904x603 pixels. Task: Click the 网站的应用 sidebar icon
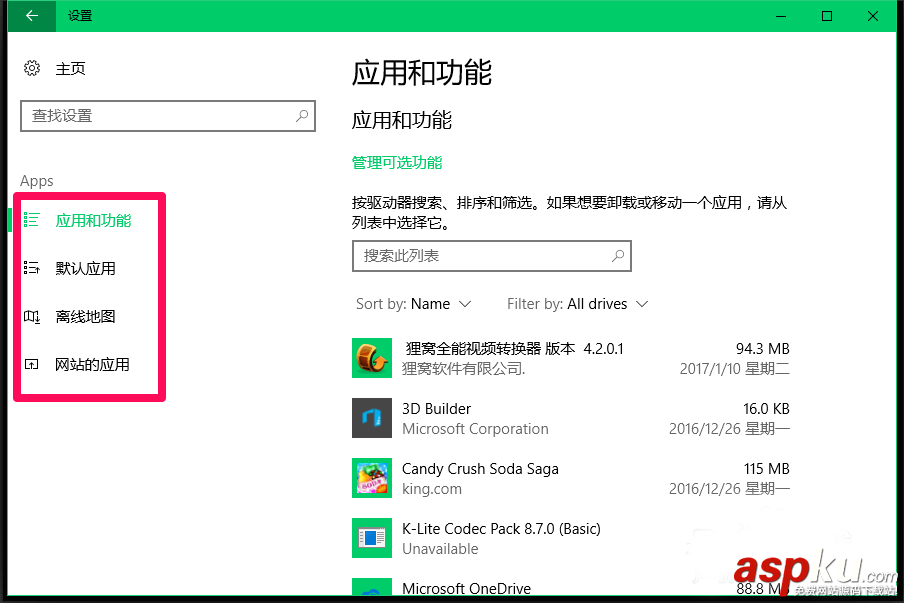[x=32, y=364]
